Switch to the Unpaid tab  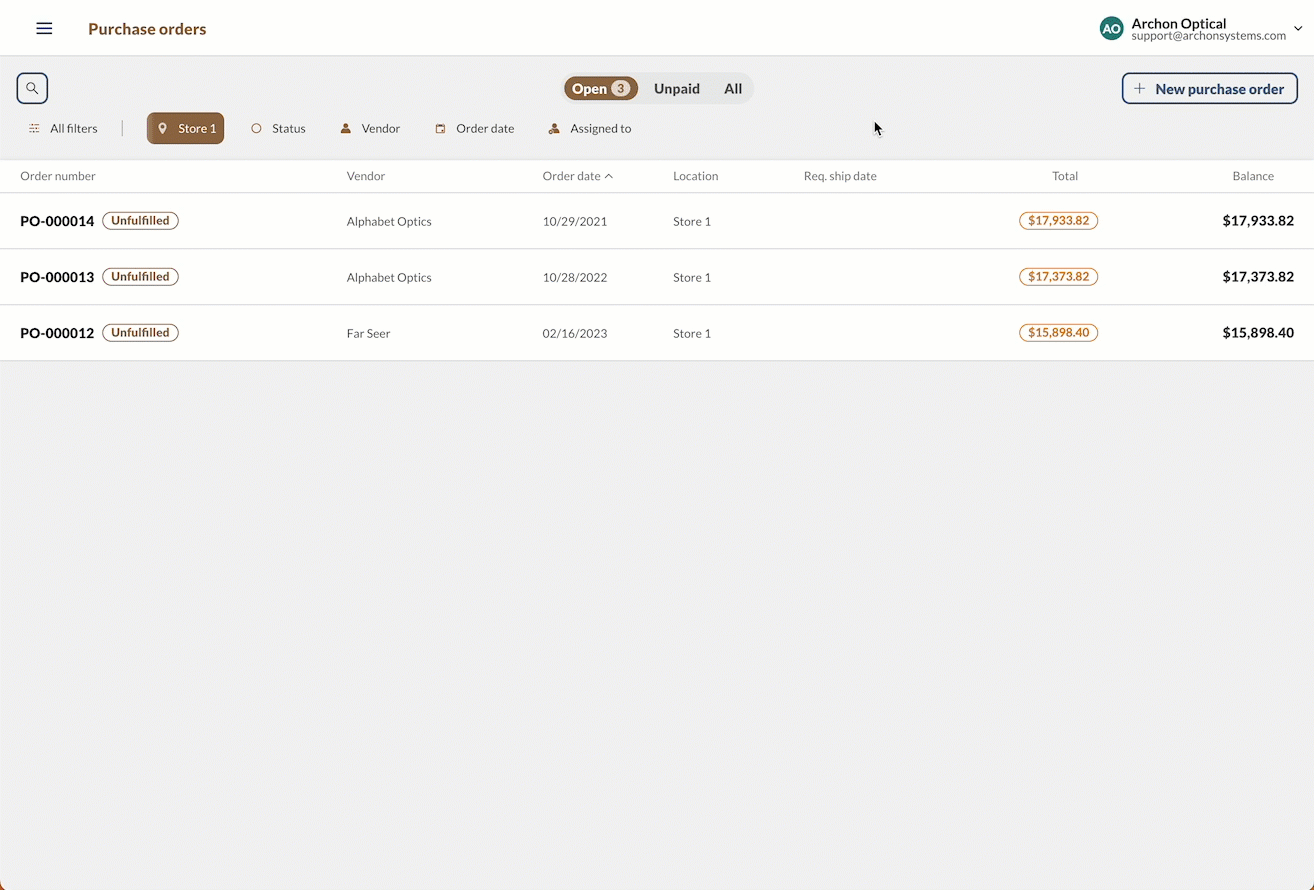[x=677, y=89]
